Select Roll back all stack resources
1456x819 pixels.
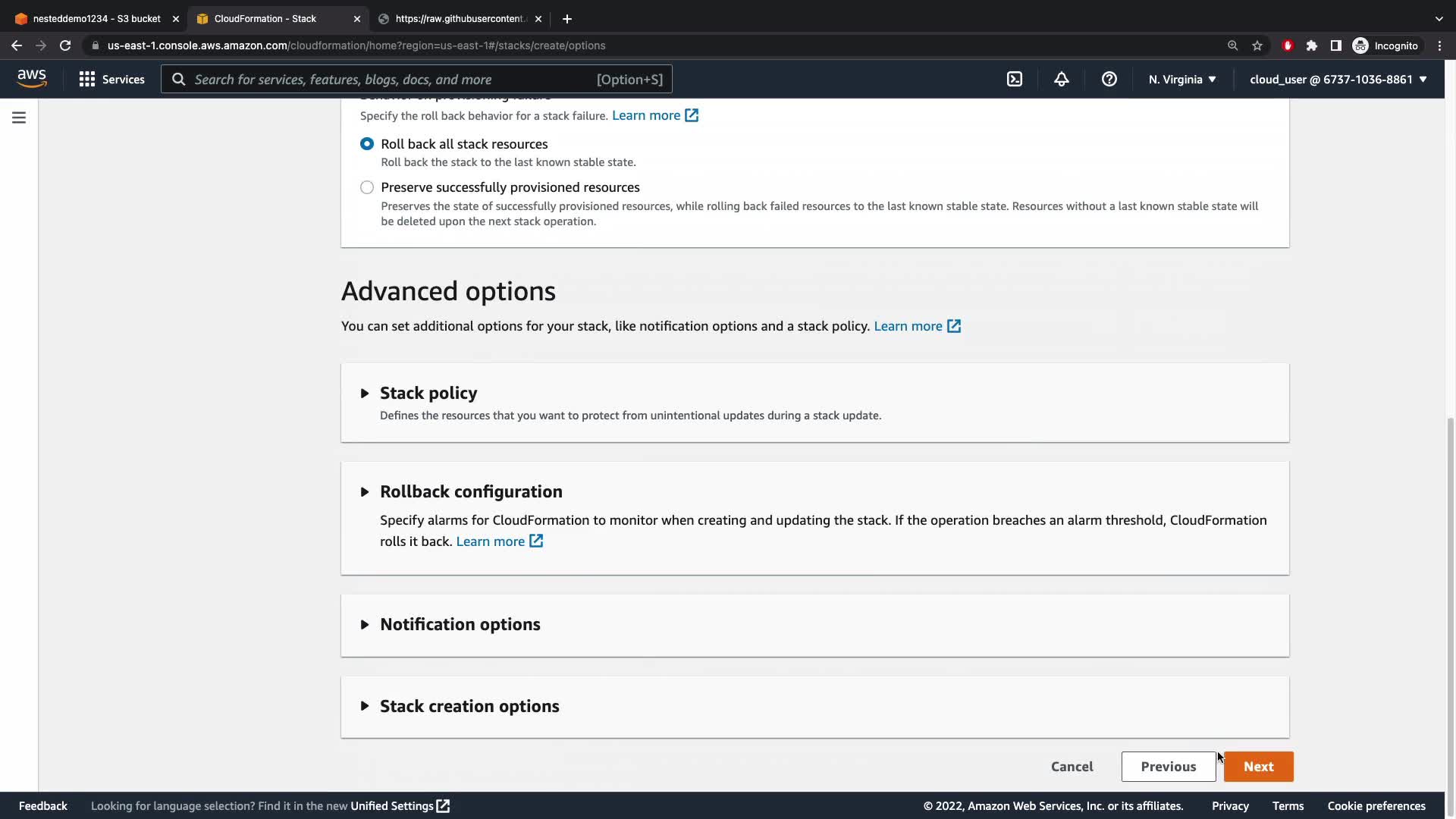(367, 144)
